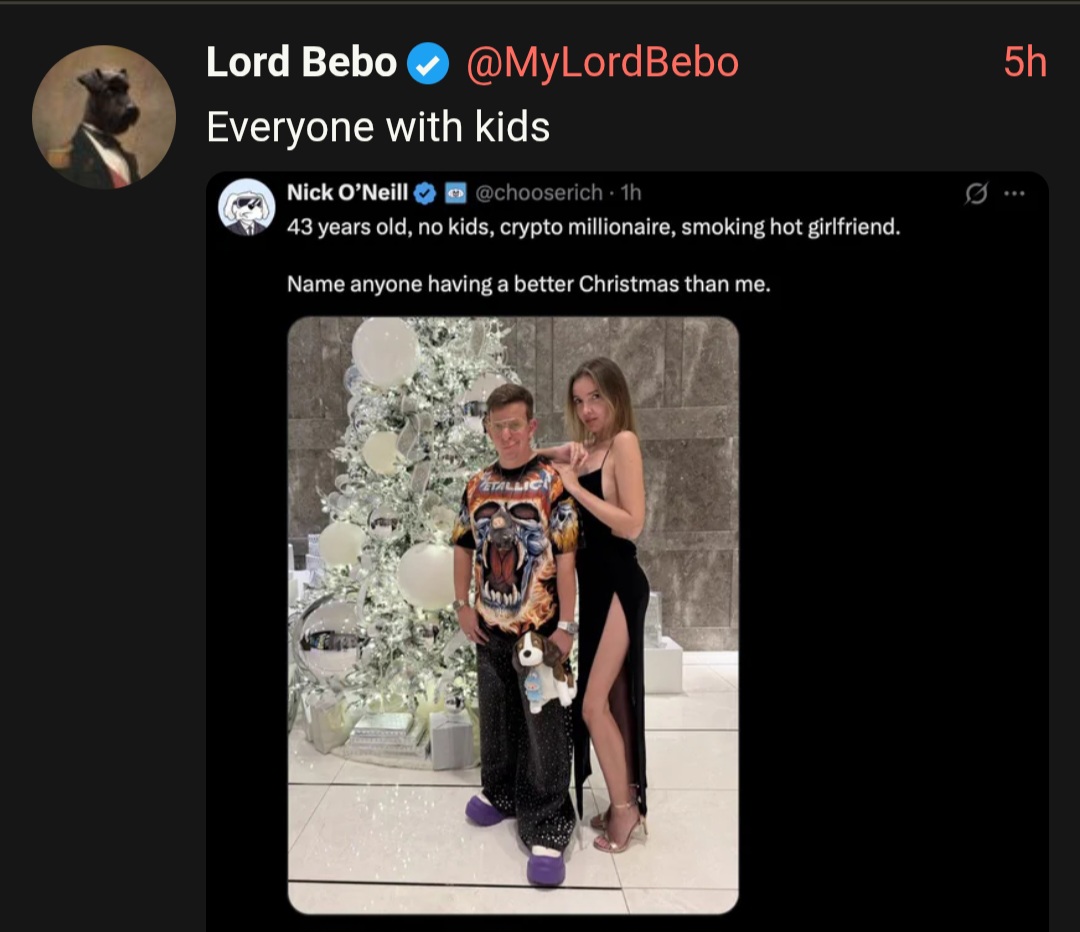Click the Grok slash-circle icon

(974, 195)
